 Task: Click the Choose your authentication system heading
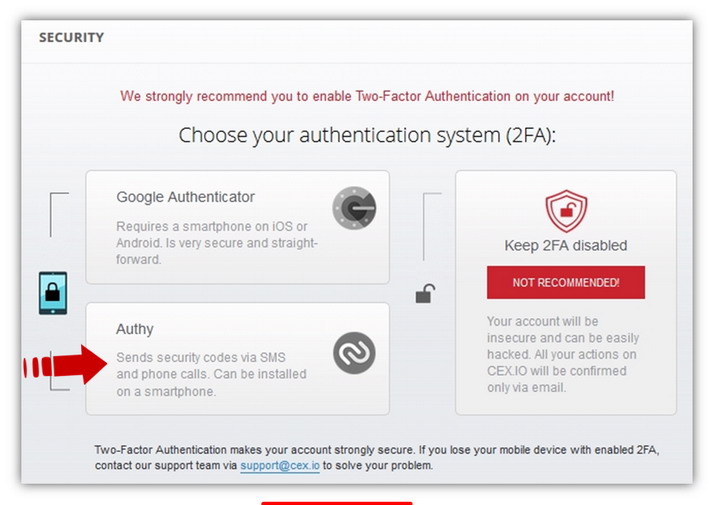pyautogui.click(x=367, y=135)
